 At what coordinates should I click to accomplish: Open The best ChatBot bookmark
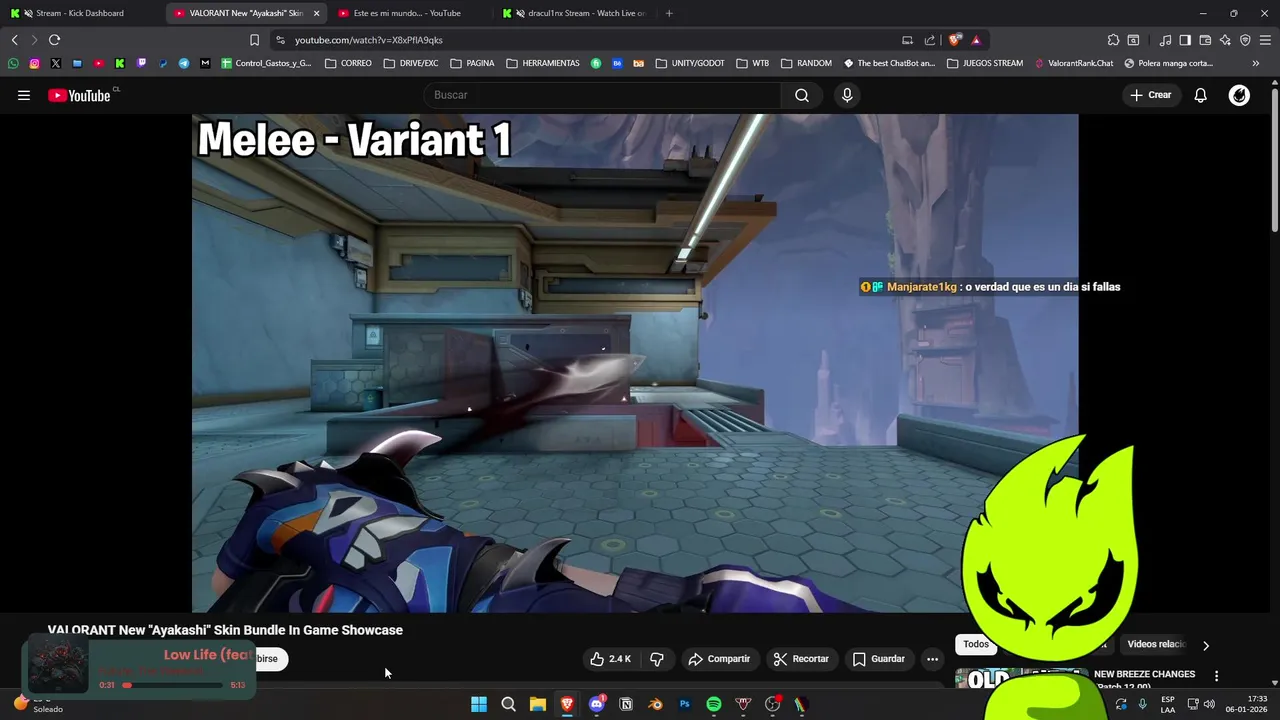click(x=889, y=63)
